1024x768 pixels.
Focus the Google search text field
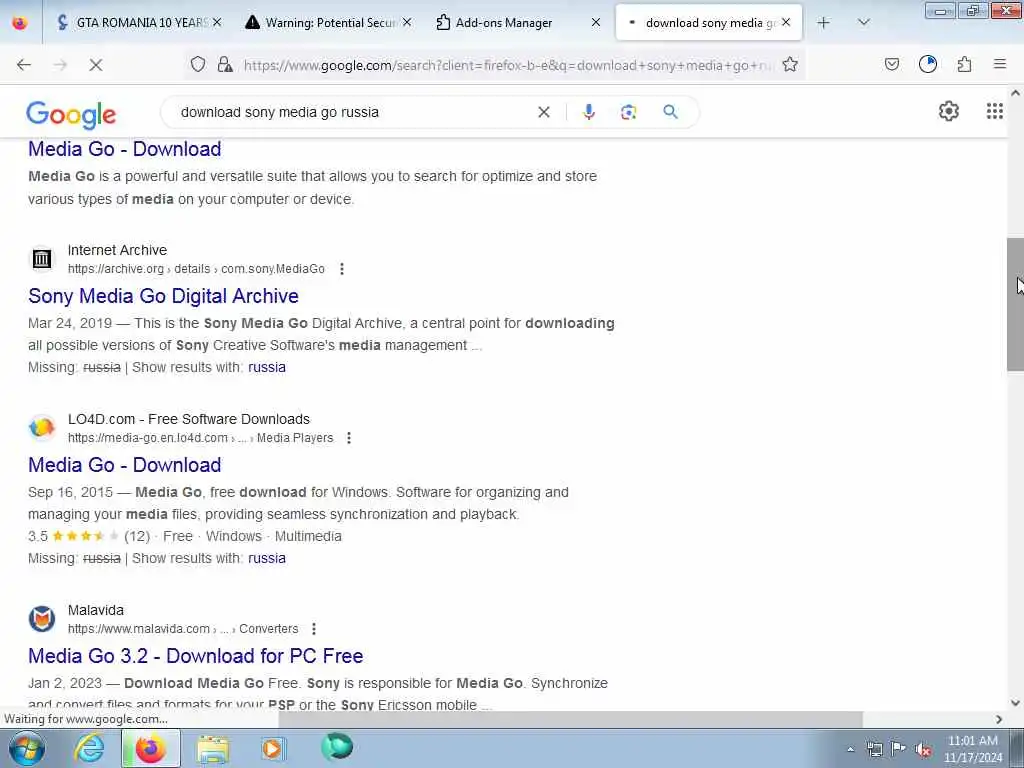pos(356,112)
